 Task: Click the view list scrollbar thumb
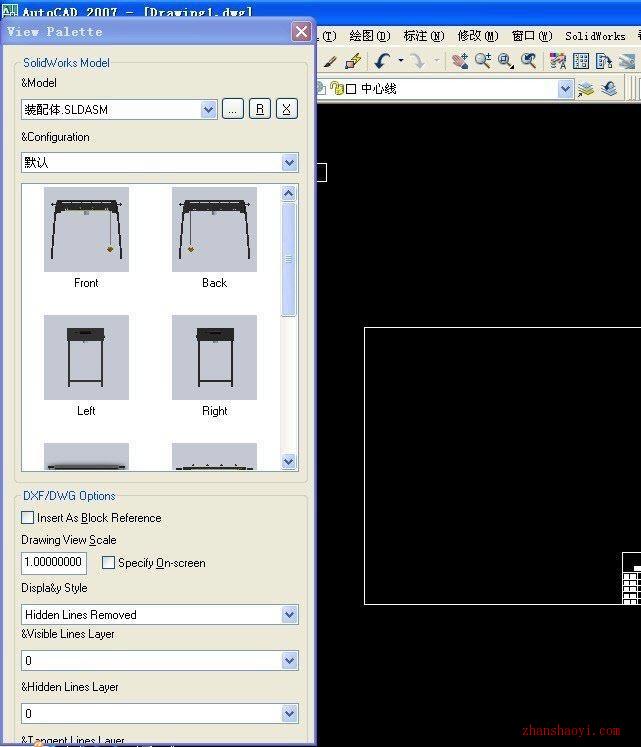pyautogui.click(x=288, y=259)
